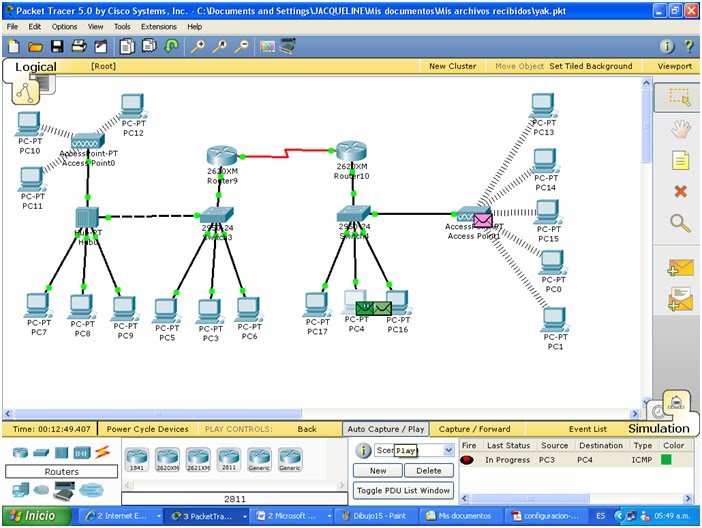
Task: Click the workspace horizontal scrollbar
Action: 157,413
